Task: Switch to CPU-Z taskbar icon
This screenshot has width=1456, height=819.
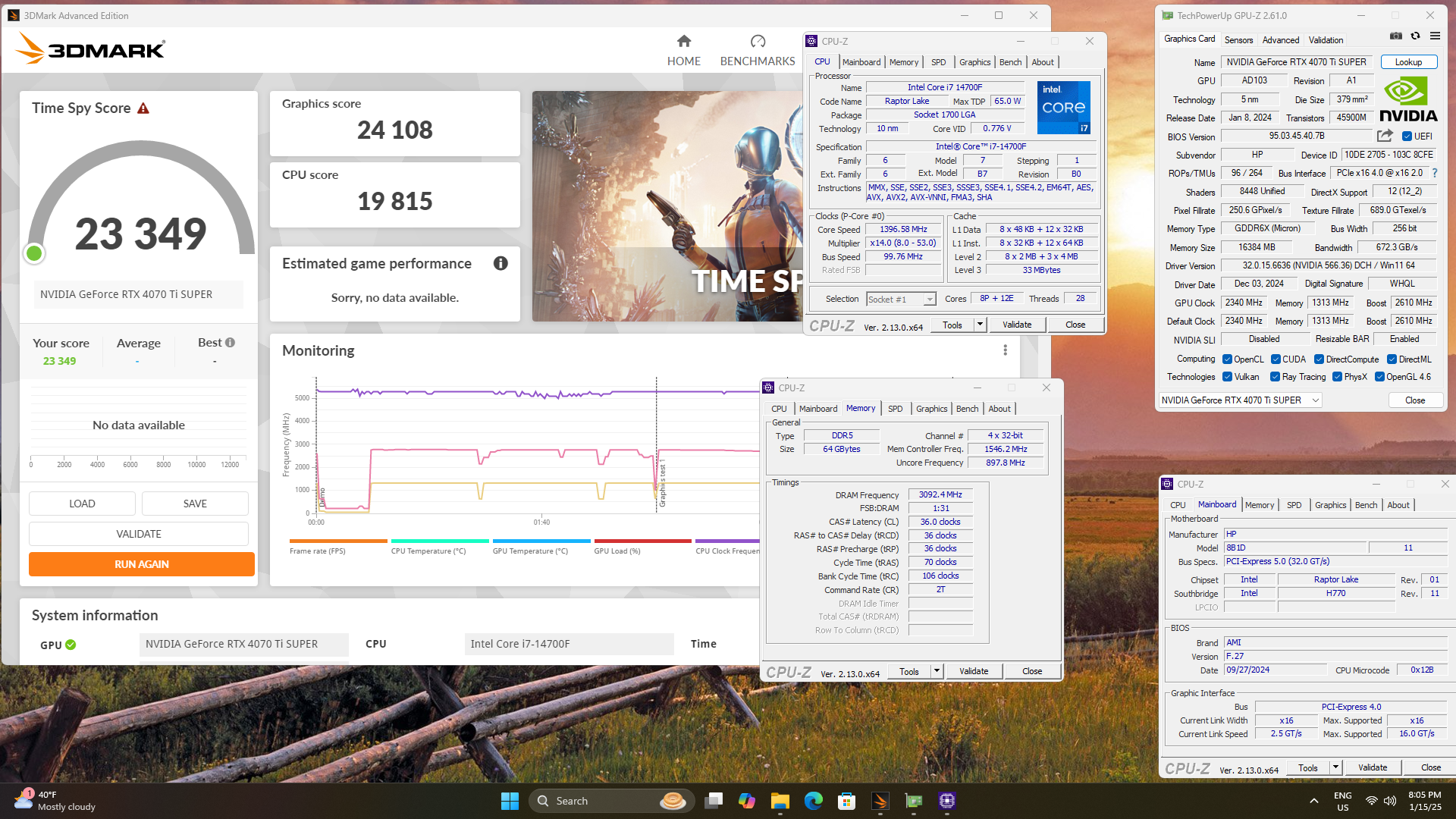Action: pyautogui.click(x=947, y=801)
